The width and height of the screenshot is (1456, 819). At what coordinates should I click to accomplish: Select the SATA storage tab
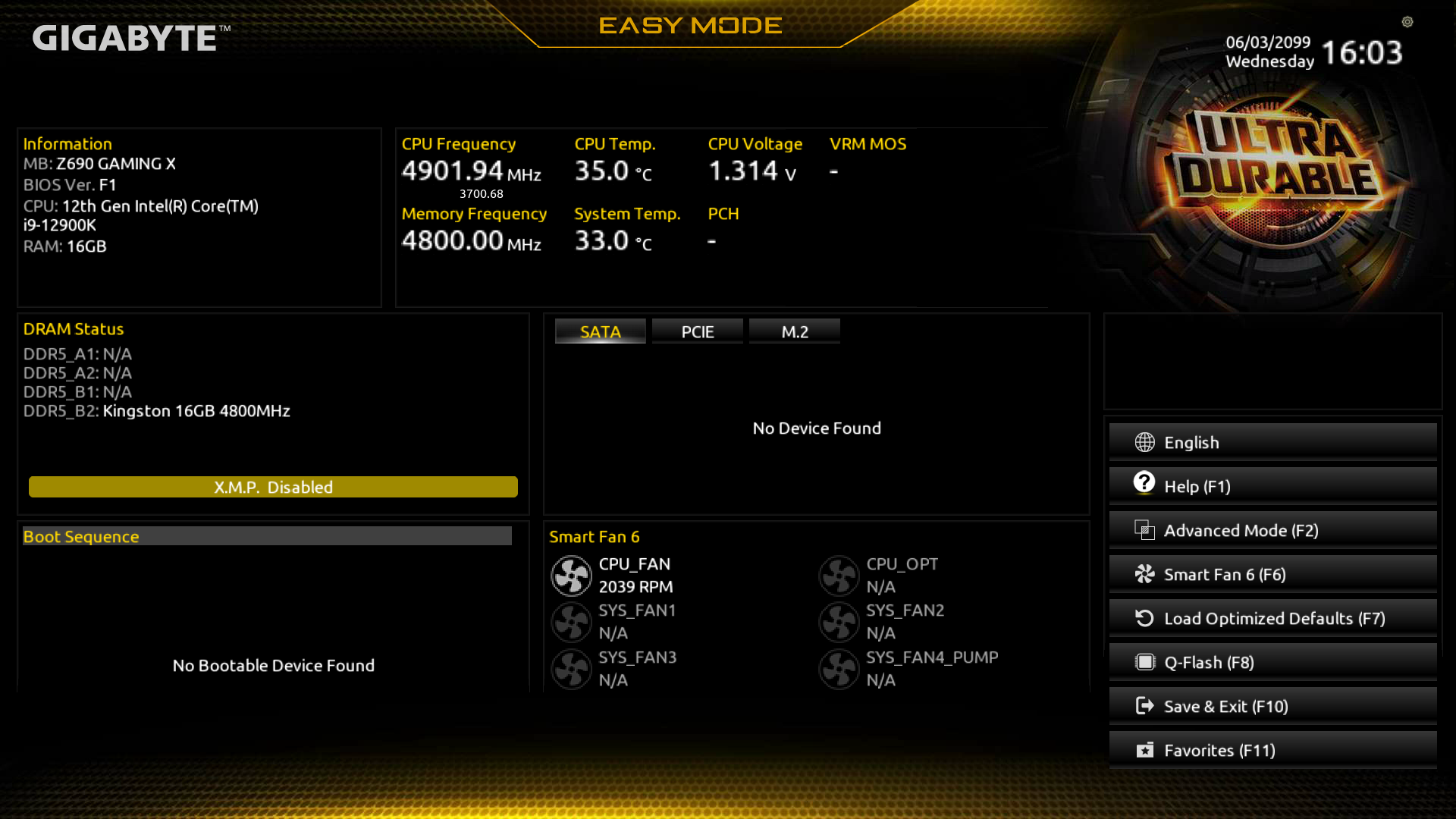point(600,331)
